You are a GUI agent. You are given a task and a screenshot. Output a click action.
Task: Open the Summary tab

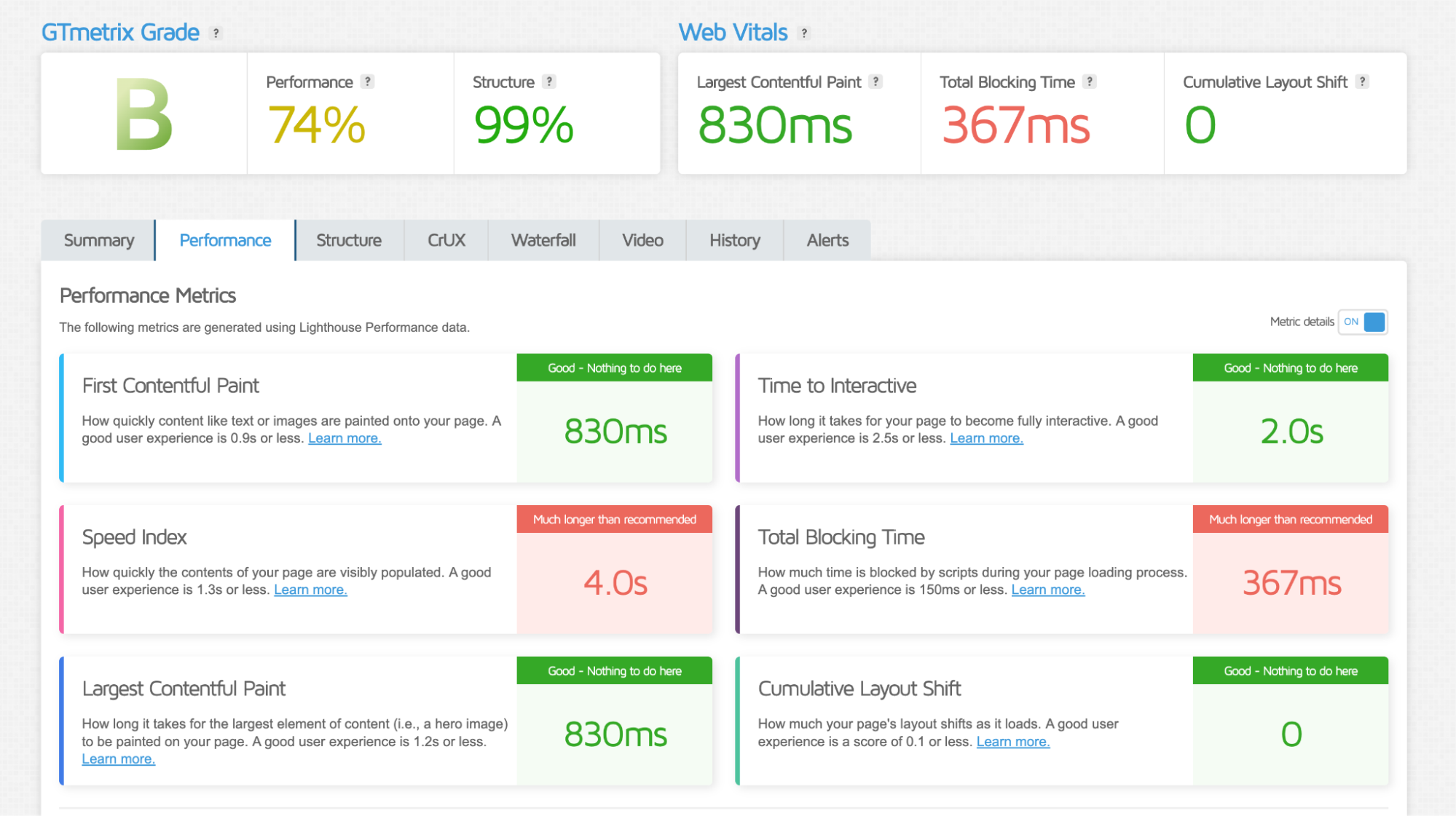coord(98,240)
